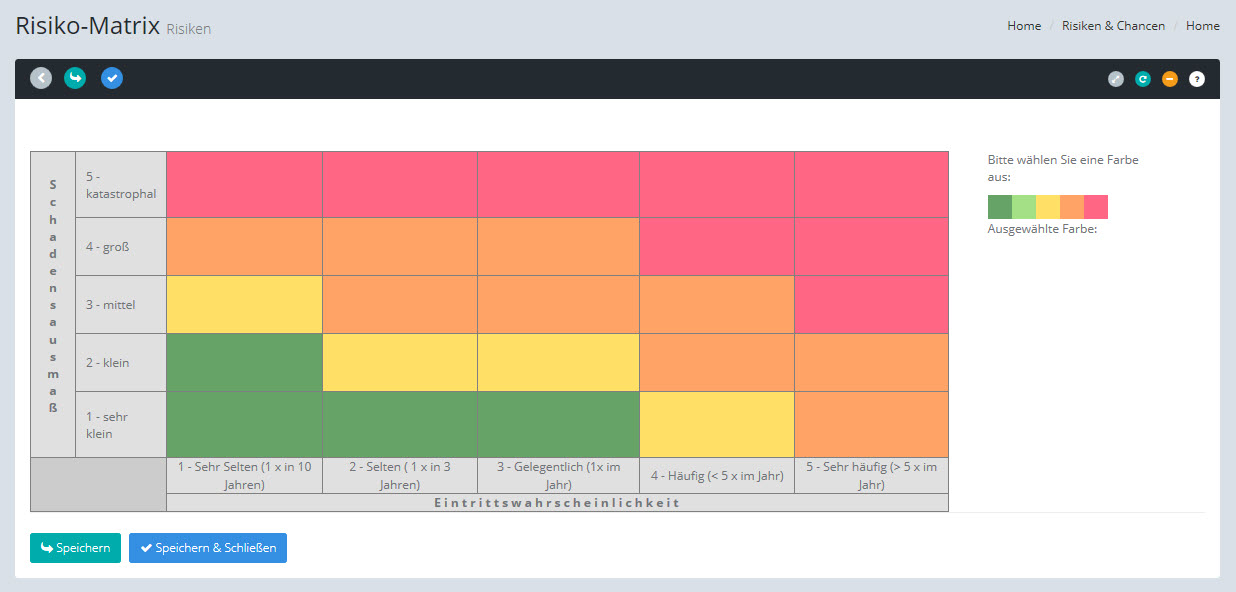Click the teal save icon in toolbar
Image resolution: width=1236 pixels, height=592 pixels.
[75, 78]
